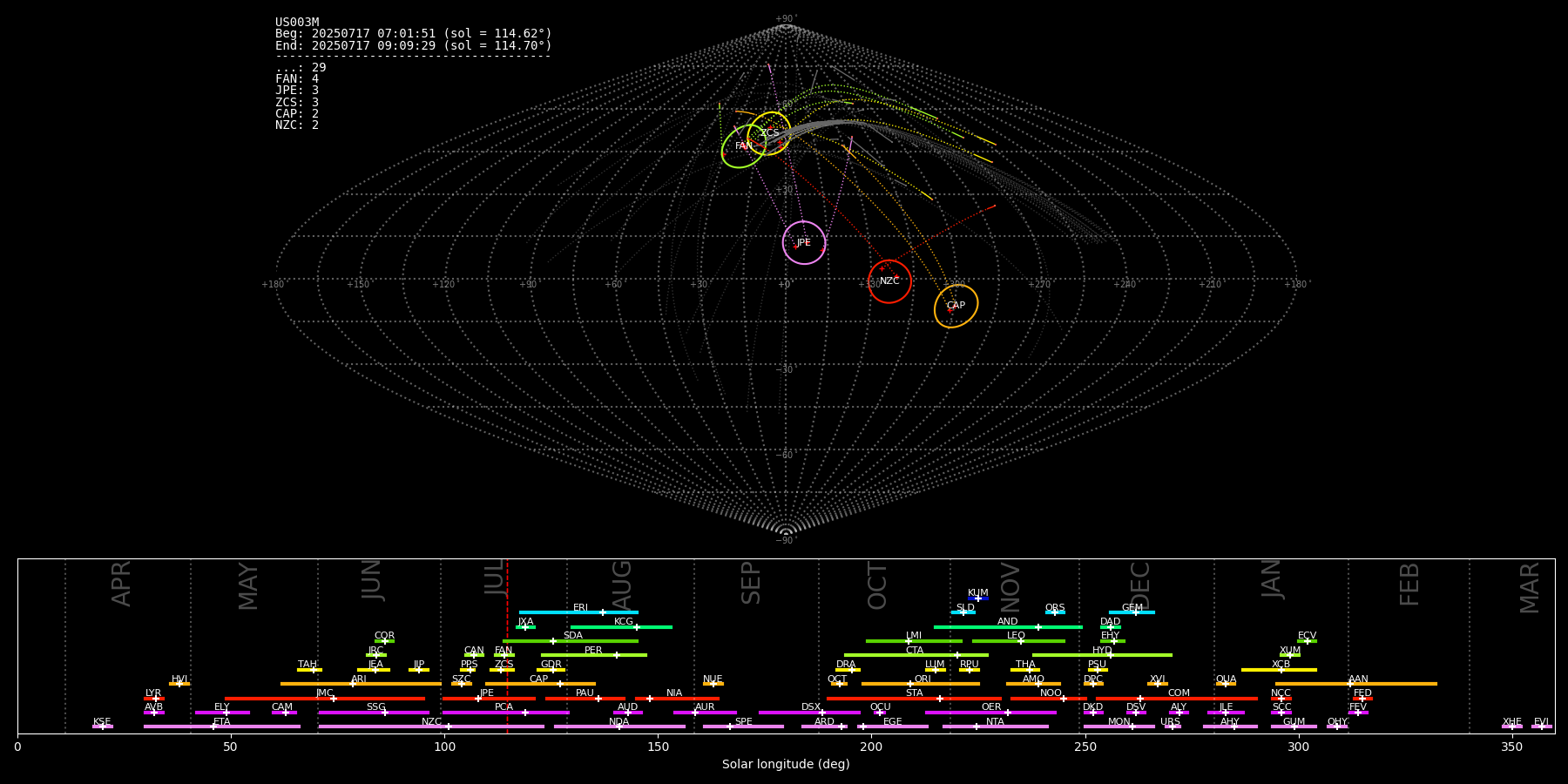Click the yellow ZCS radiant circle on sky map
Image resolution: width=1568 pixels, height=784 pixels.
pos(769,133)
